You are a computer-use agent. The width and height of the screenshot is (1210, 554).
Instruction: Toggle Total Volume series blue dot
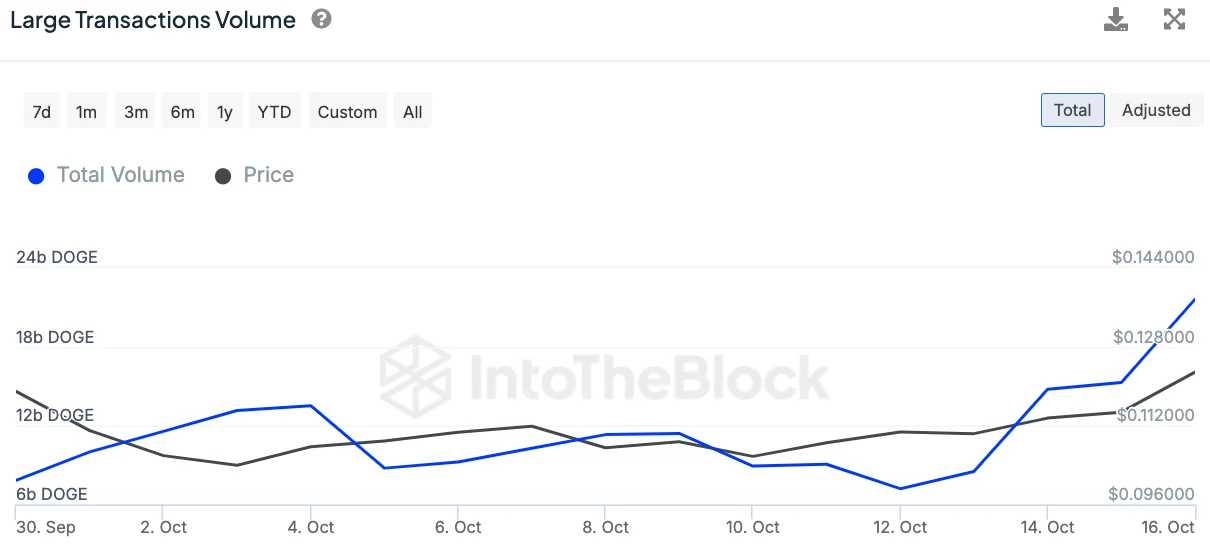point(36,176)
